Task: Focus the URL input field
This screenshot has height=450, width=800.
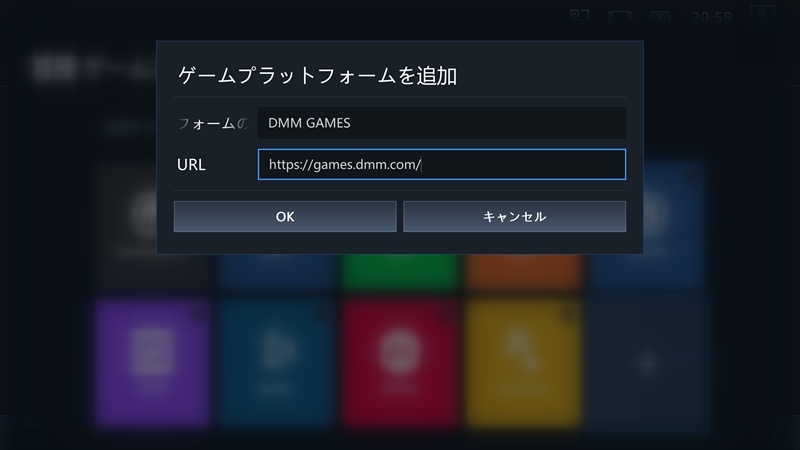Action: [442, 164]
